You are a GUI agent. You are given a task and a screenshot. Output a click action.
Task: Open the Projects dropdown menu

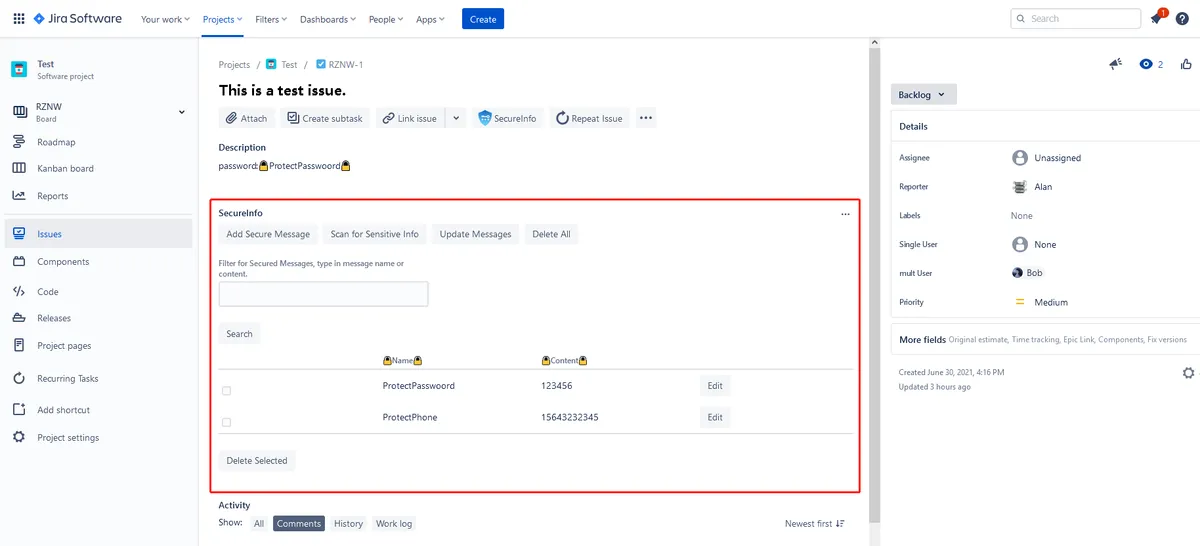click(x=222, y=19)
